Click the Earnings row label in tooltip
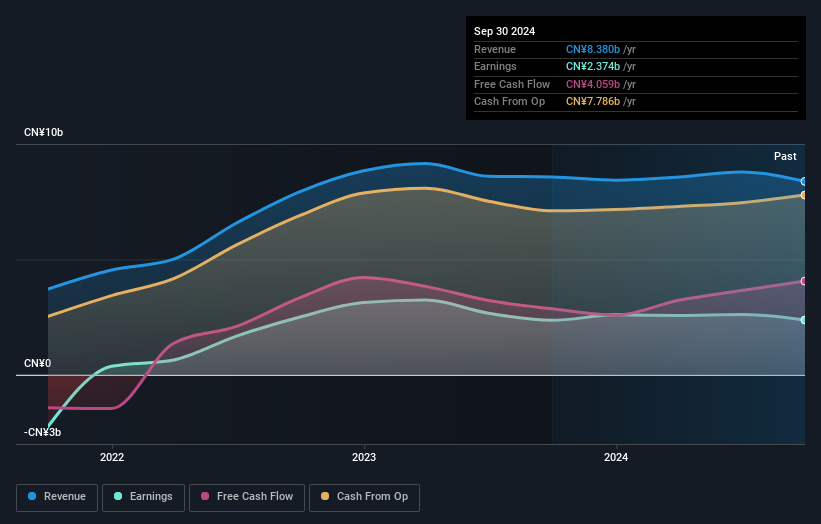The image size is (821, 524). (495, 66)
